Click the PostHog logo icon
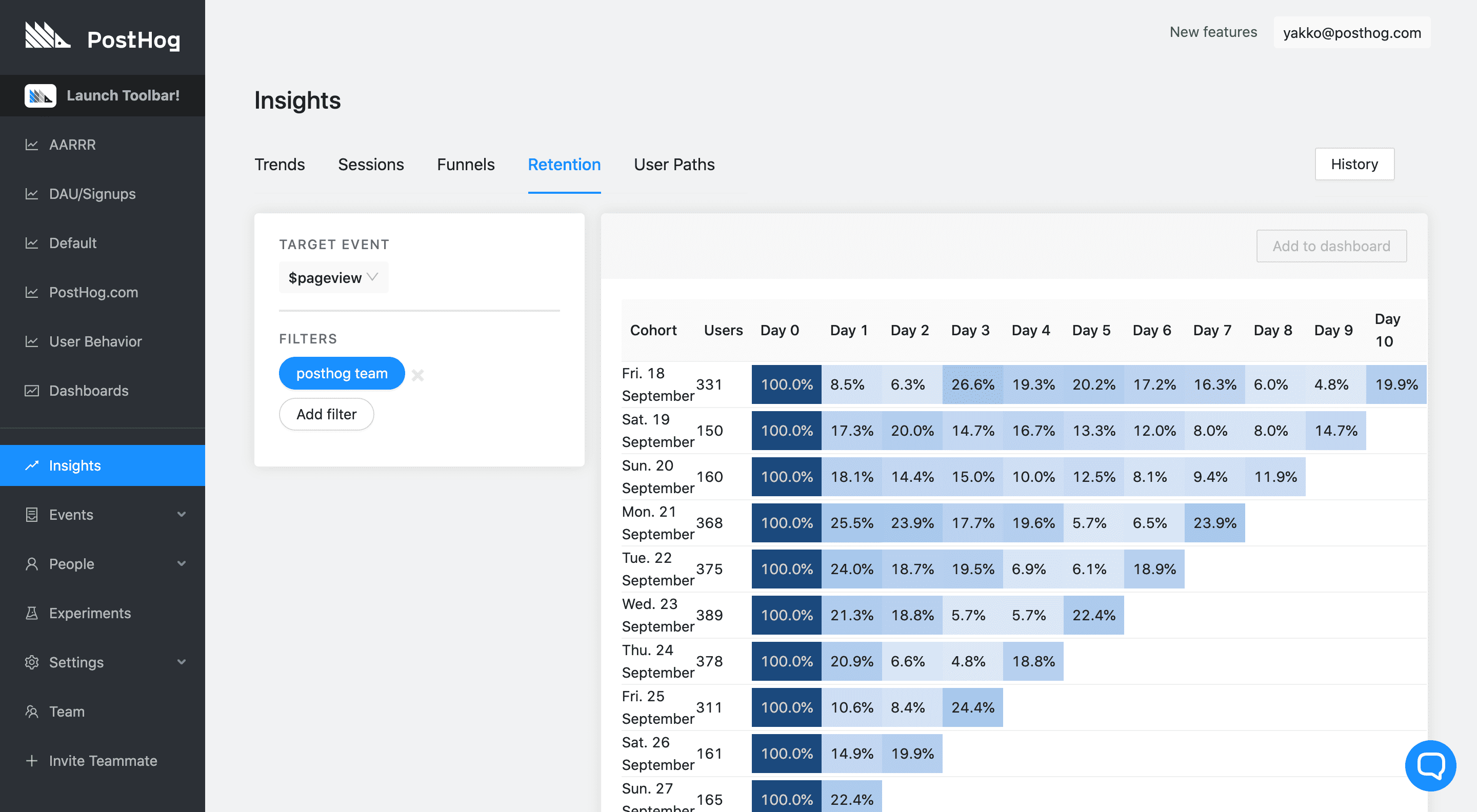 [x=48, y=35]
